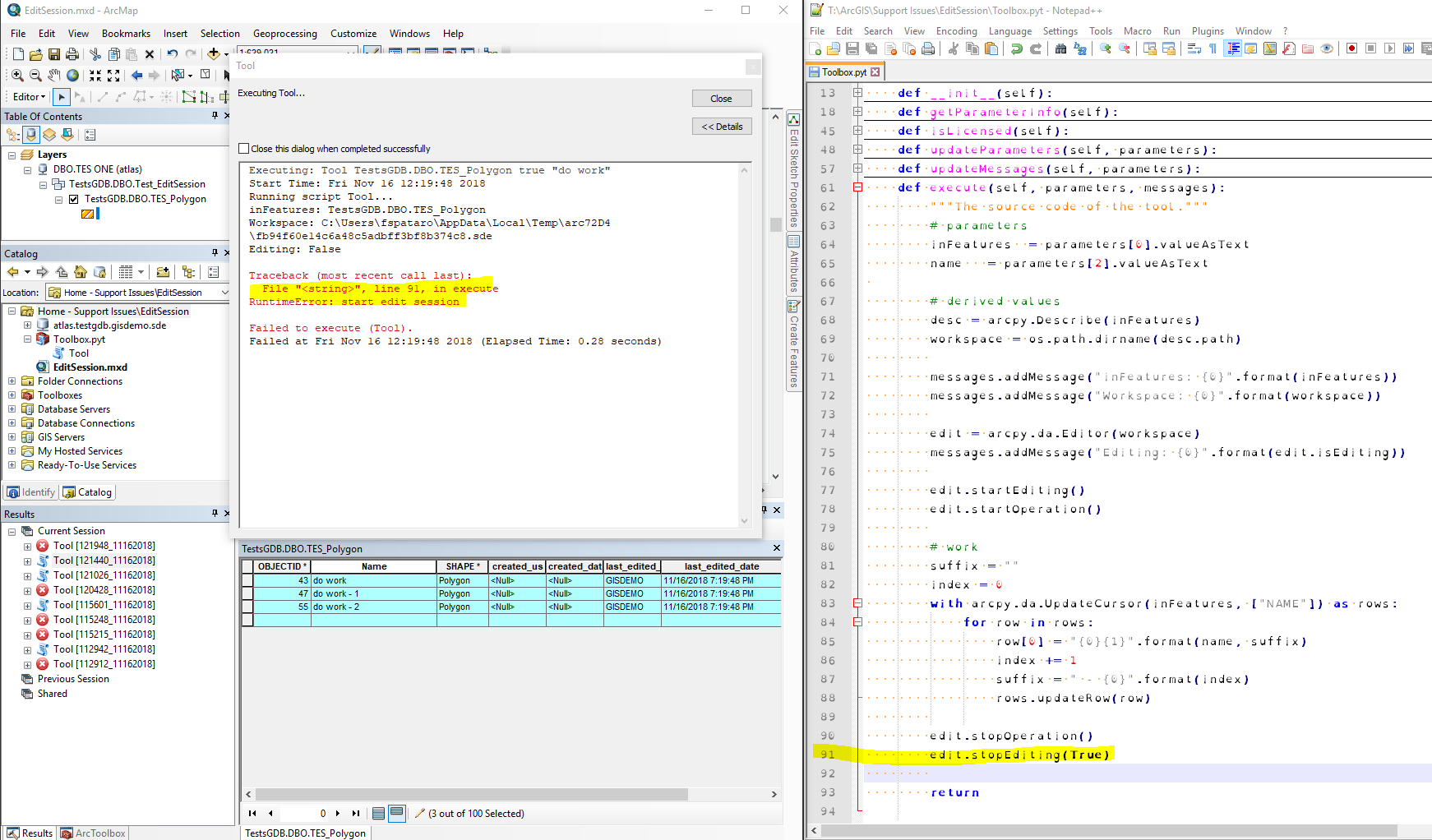Sort by the Name column header
1432x840 pixels.
coord(374,566)
